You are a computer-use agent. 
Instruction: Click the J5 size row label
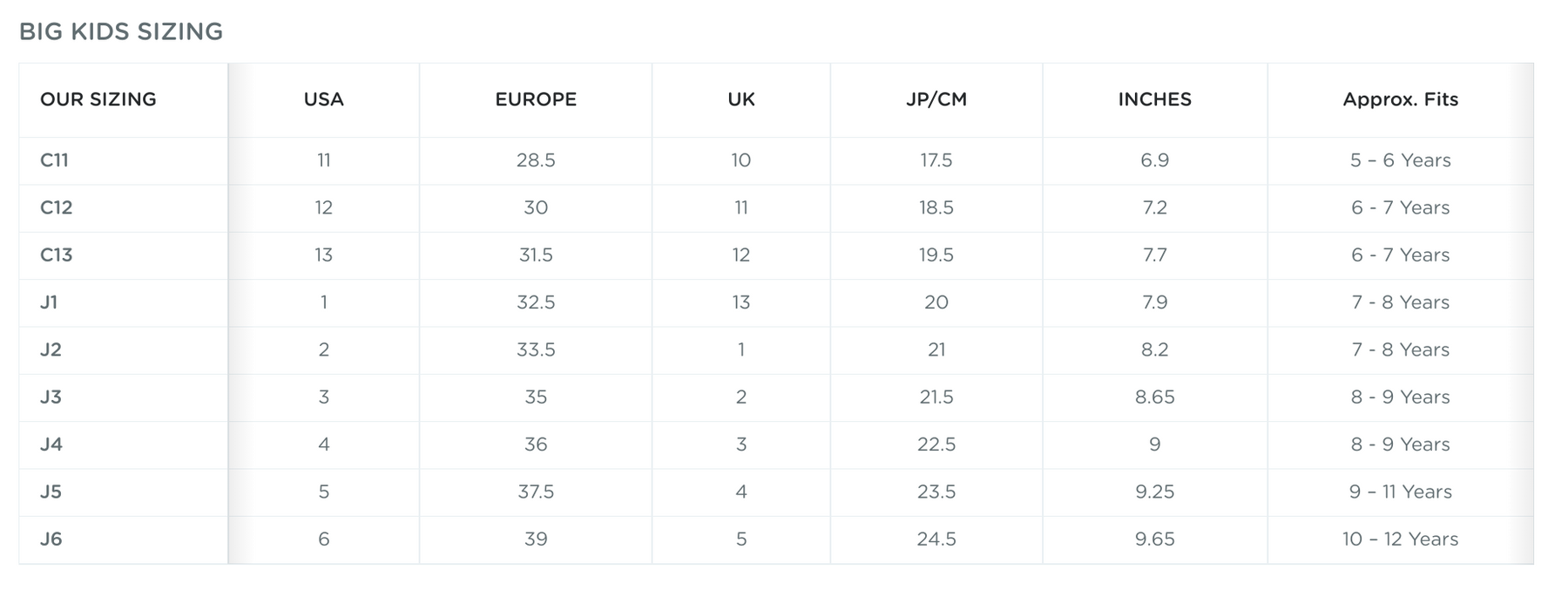51,492
